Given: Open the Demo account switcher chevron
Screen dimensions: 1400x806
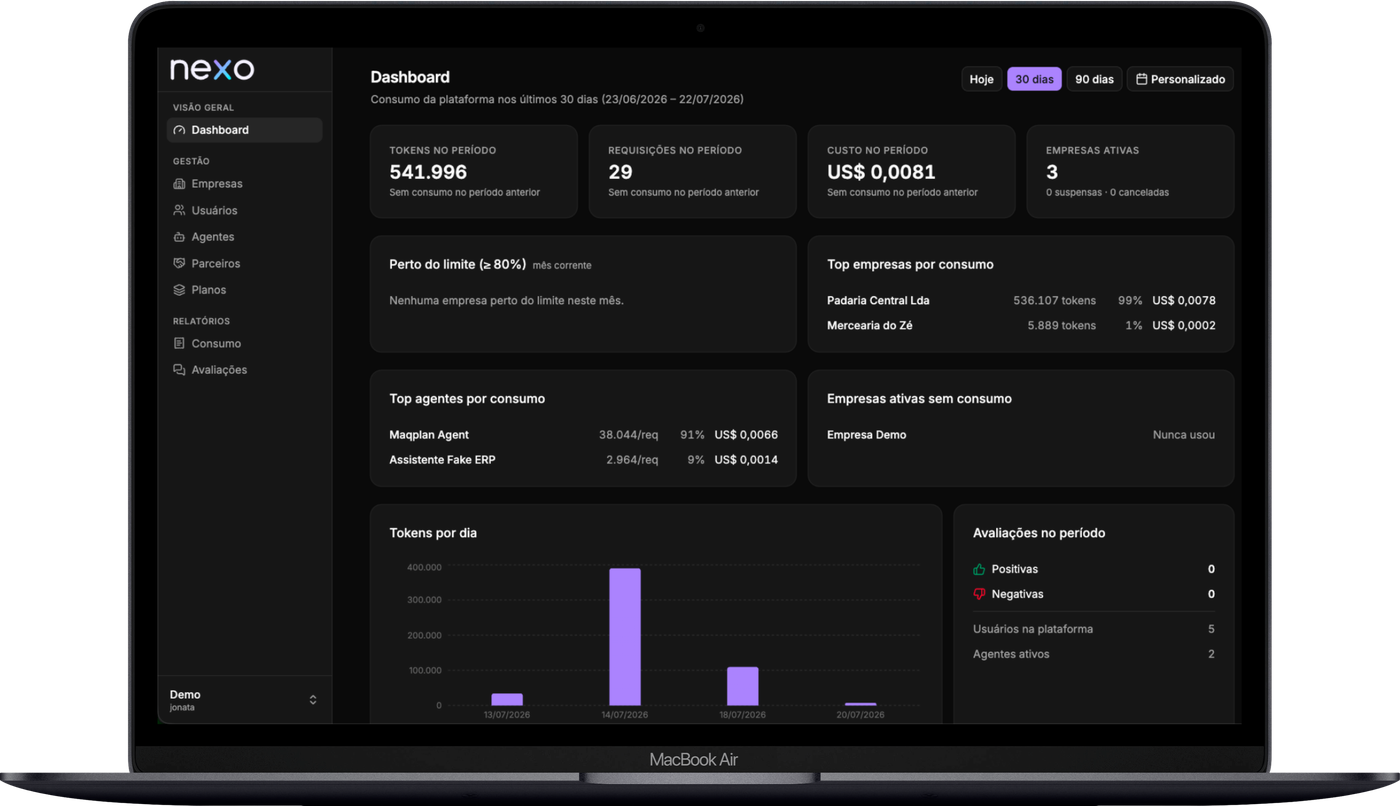Looking at the screenshot, I should (x=313, y=700).
